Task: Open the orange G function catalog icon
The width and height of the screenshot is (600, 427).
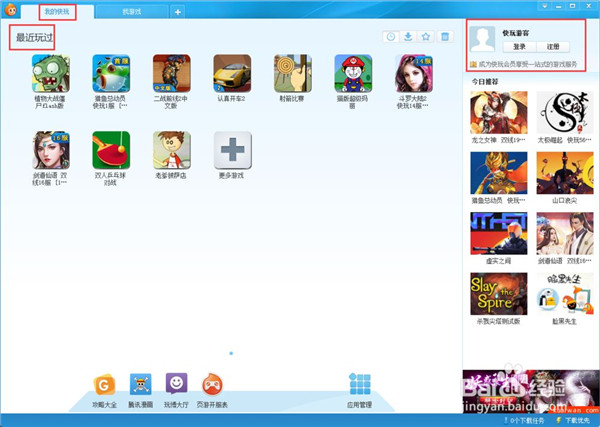Action: (103, 384)
